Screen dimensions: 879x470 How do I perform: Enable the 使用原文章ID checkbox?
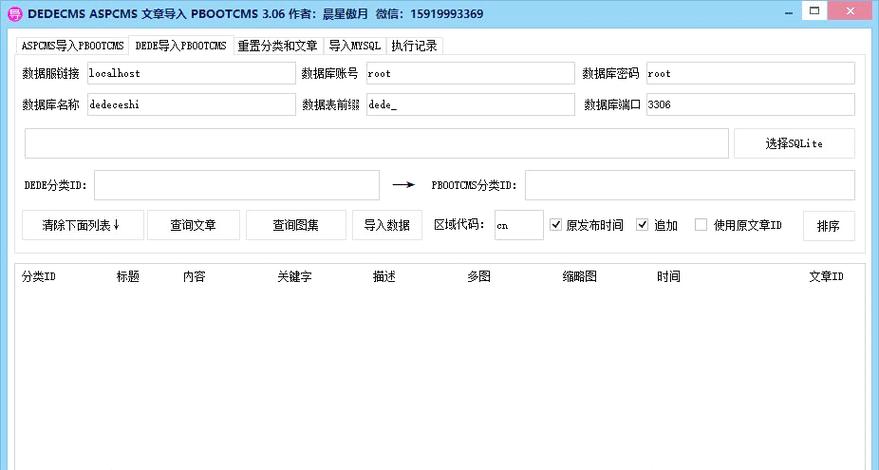coord(701,225)
